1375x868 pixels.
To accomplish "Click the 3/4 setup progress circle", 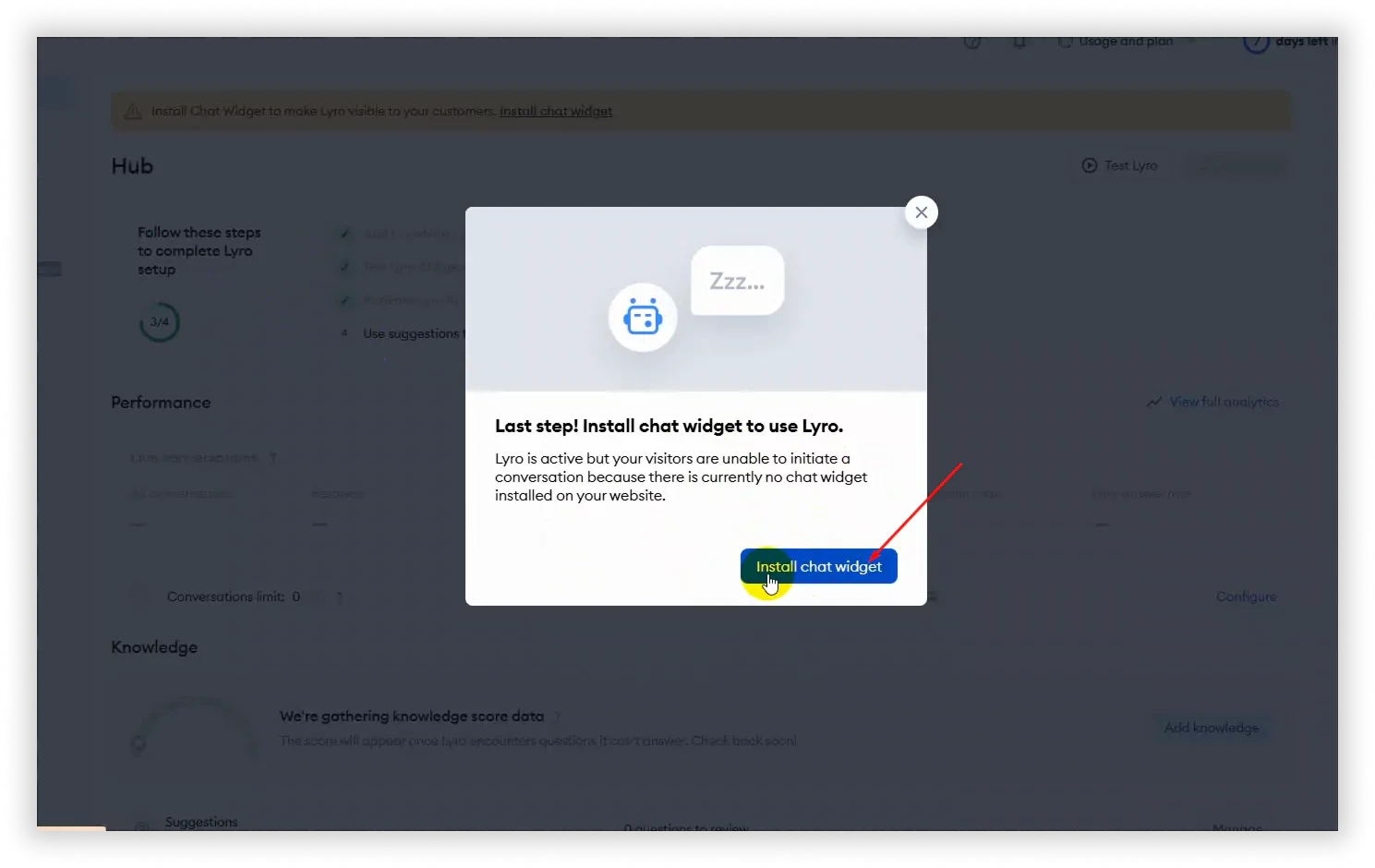I will [160, 322].
